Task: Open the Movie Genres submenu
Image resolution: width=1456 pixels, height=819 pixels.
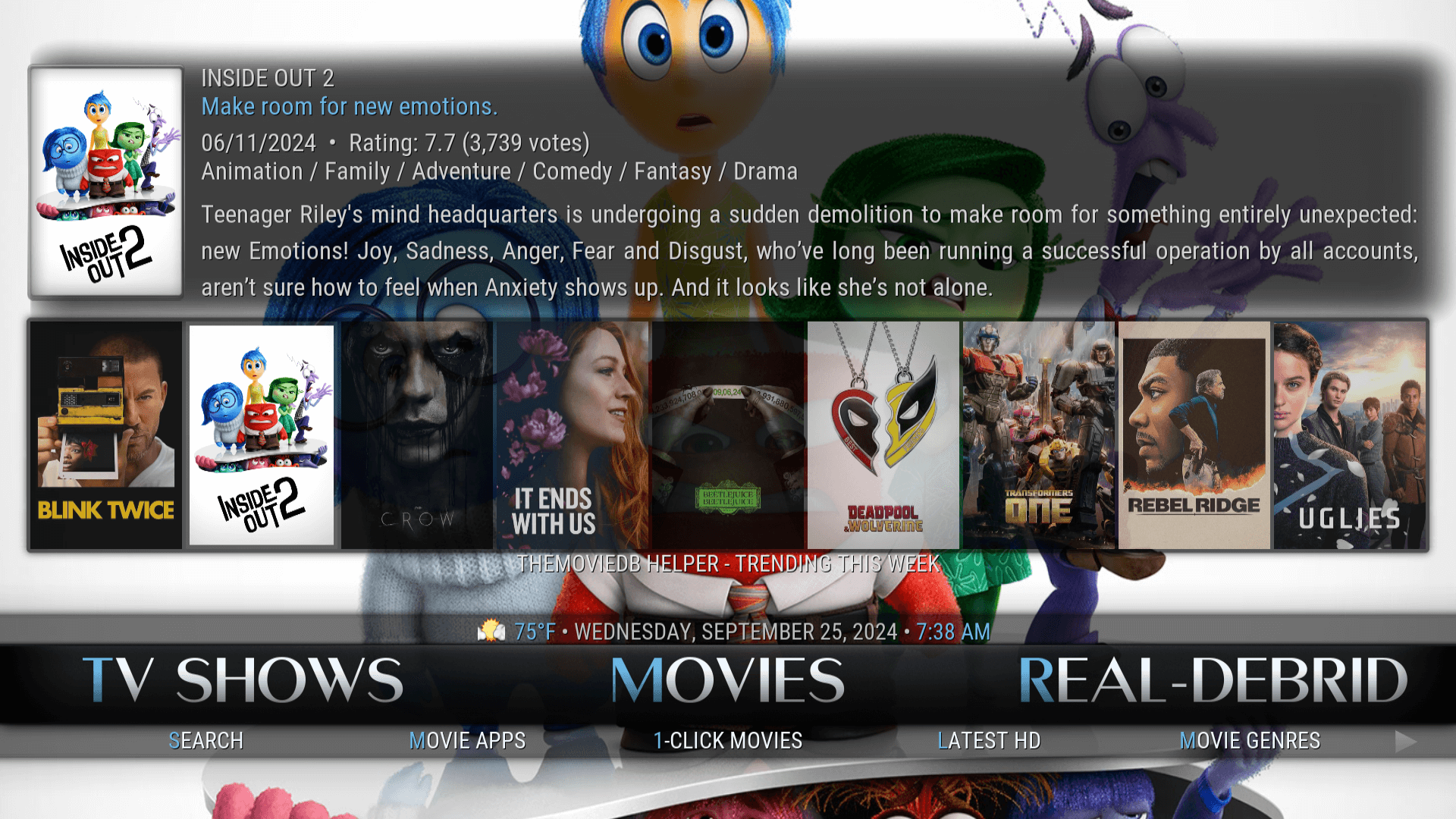Action: point(1250,740)
